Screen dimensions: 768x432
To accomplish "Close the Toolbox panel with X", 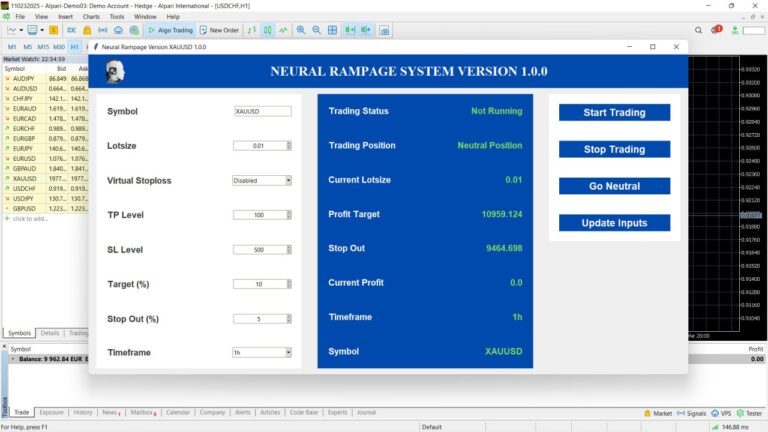I will pyautogui.click(x=4, y=347).
